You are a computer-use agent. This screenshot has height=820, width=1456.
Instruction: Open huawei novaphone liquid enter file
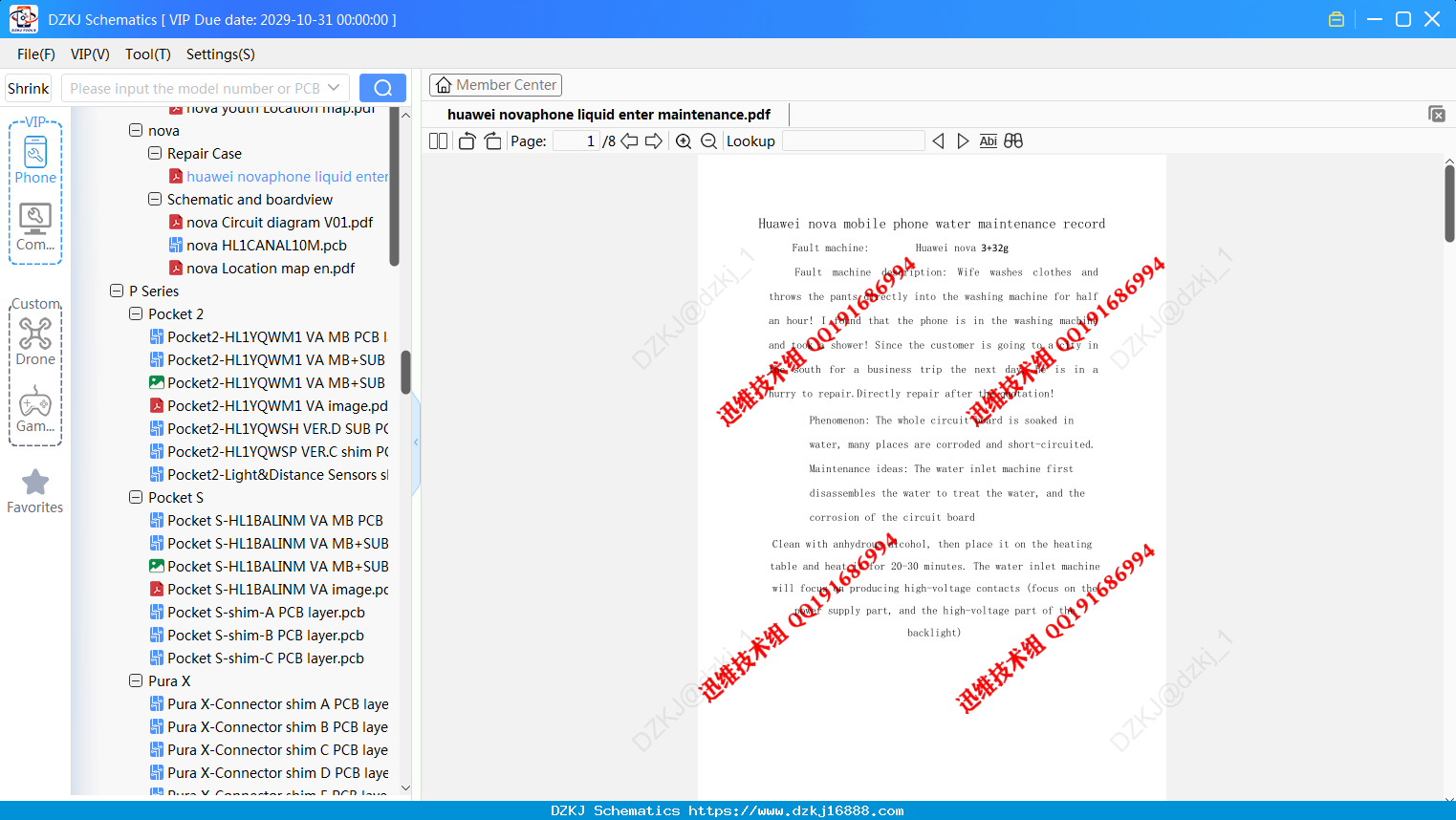[x=278, y=177]
